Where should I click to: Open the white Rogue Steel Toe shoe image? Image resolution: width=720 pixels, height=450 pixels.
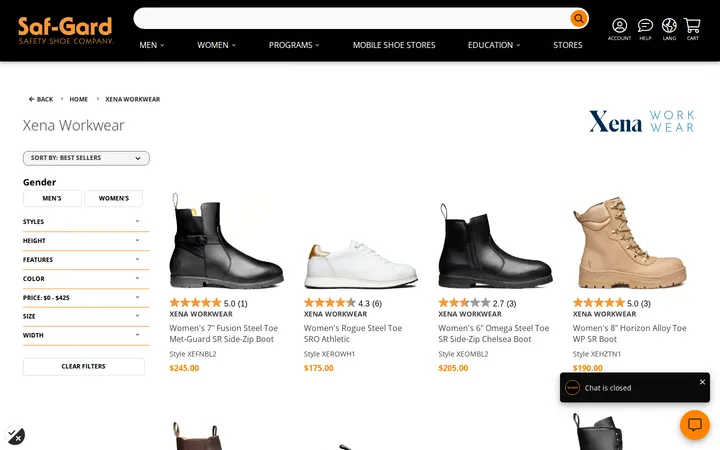[361, 264]
